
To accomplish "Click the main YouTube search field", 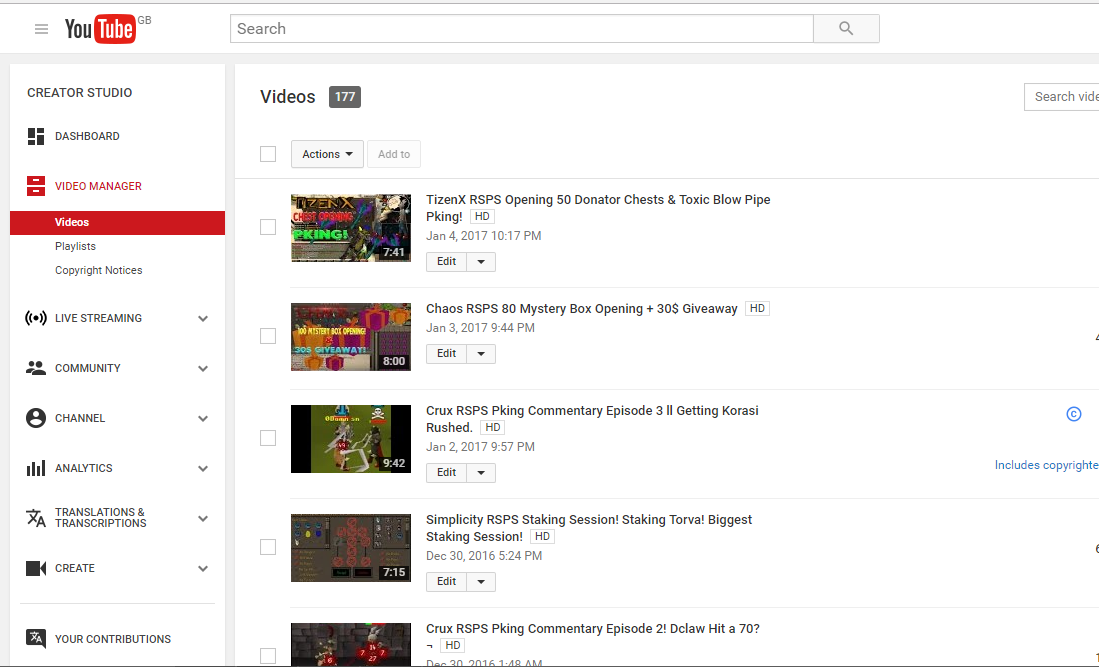I will tap(521, 29).
